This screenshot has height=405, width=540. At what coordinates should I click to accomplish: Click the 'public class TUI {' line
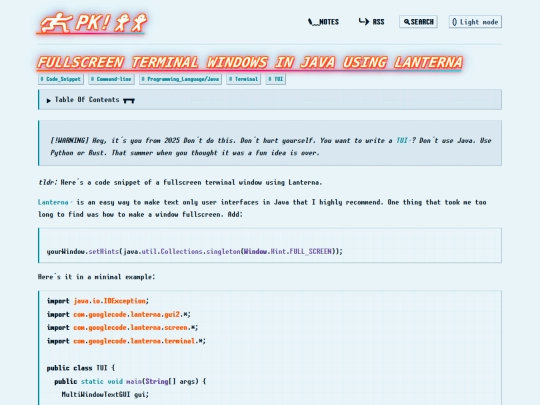tap(81, 368)
